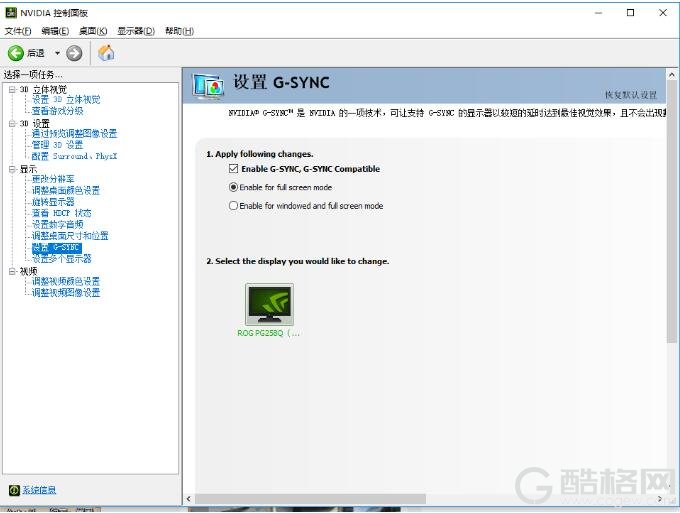
Task: Select the highlighted 设置 G-SYNC task
Action: coord(57,247)
